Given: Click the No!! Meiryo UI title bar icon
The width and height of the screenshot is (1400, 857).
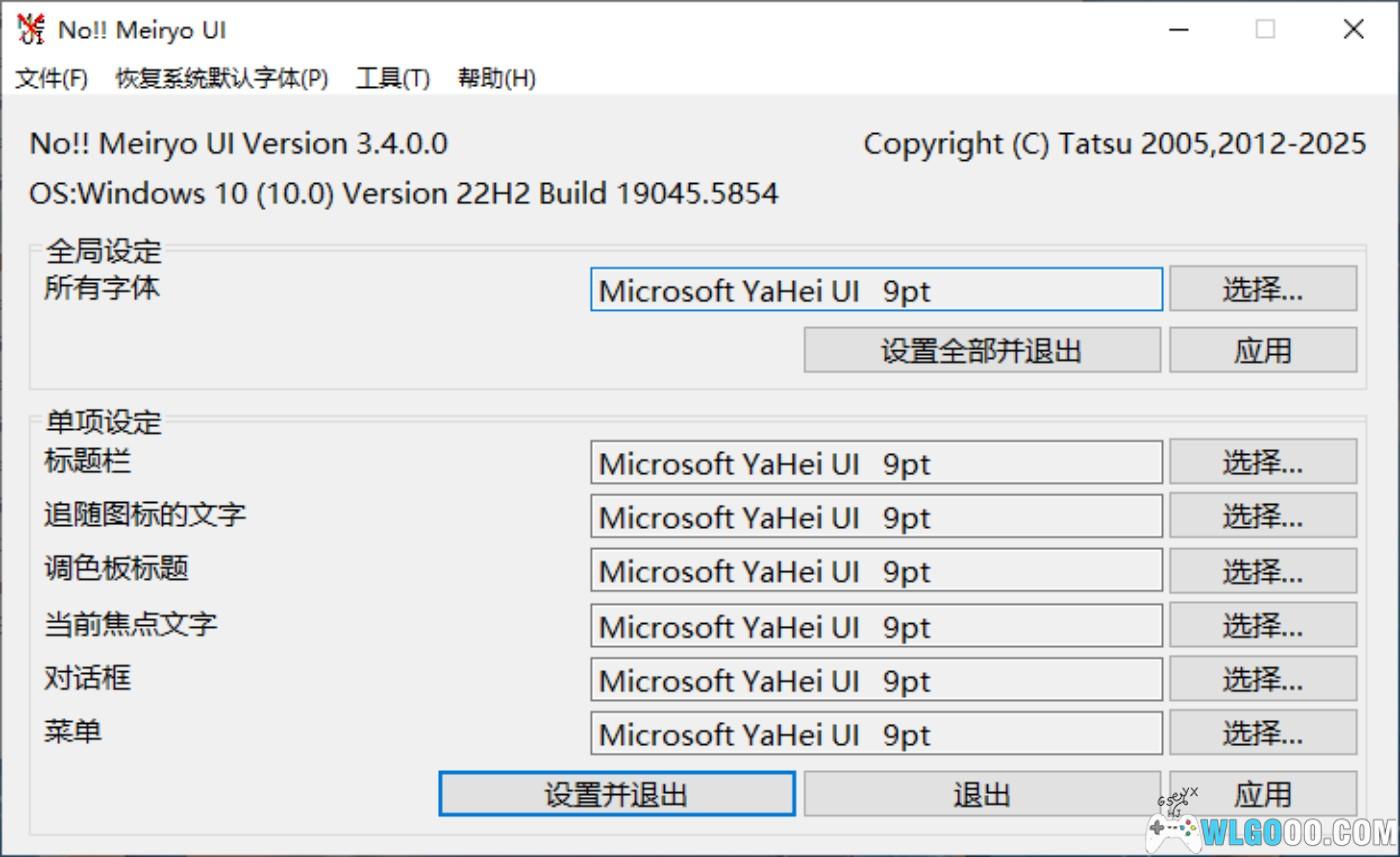Looking at the screenshot, I should tap(31, 30).
